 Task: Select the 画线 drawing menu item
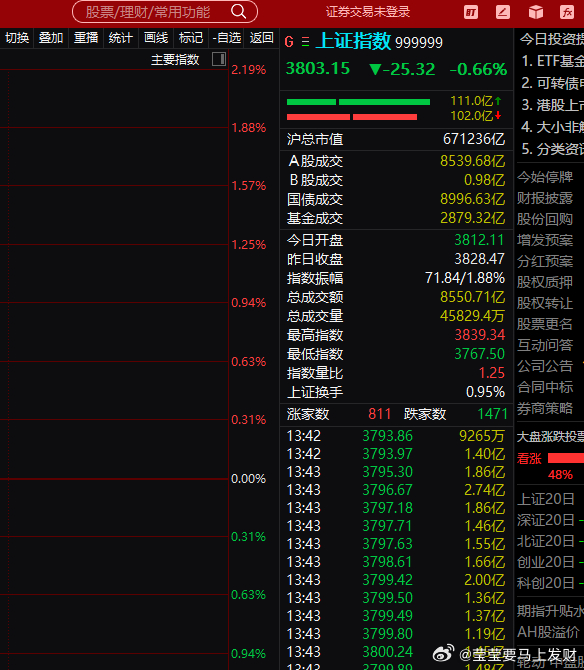point(156,38)
